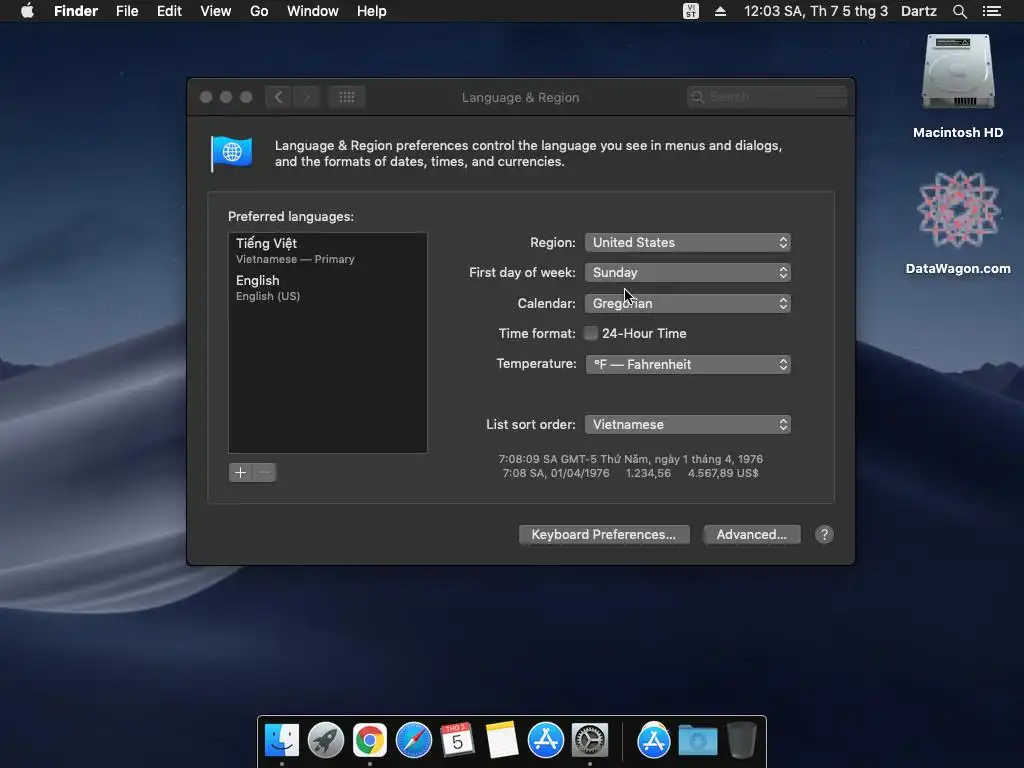This screenshot has height=768, width=1024.
Task: Open Finder from the Dock
Action: pos(281,741)
